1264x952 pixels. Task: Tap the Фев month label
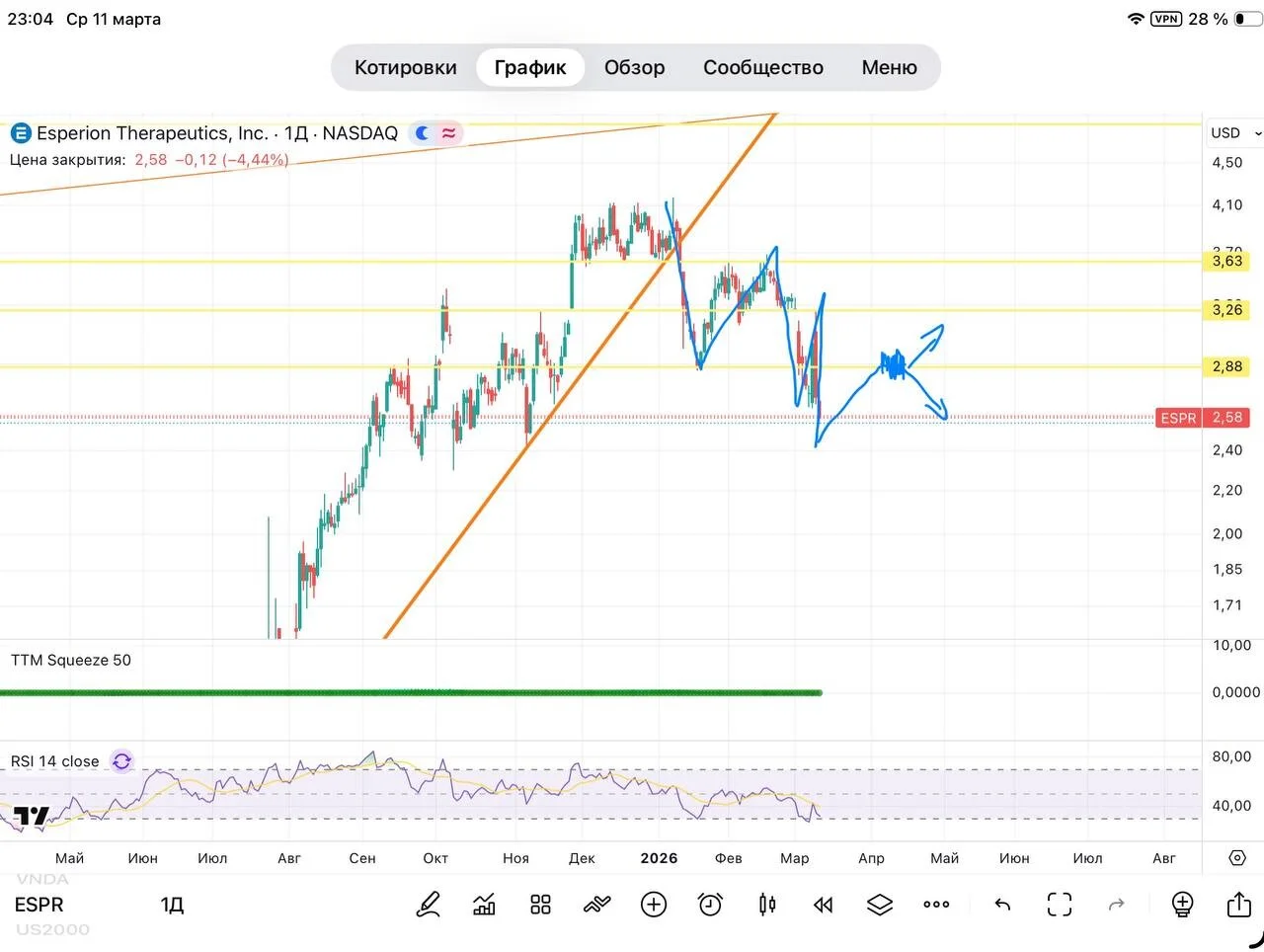pyautogui.click(x=728, y=858)
